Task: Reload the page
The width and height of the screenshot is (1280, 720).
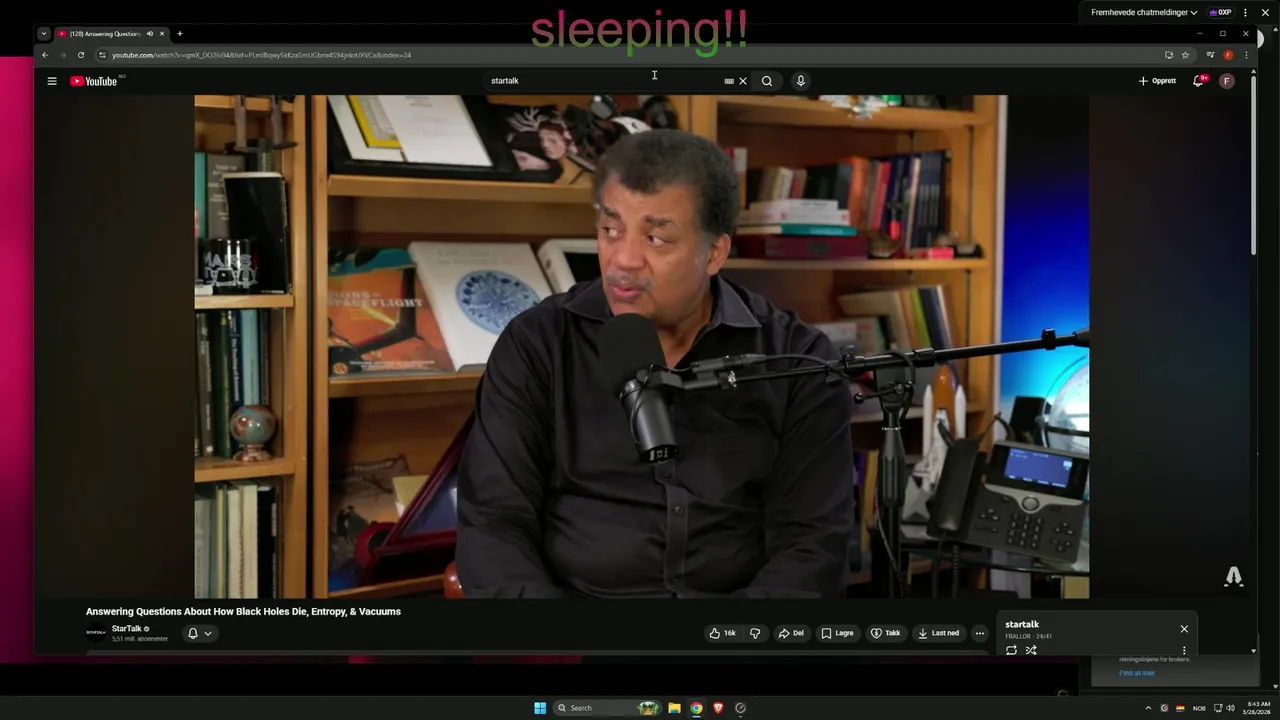Action: [x=81, y=55]
